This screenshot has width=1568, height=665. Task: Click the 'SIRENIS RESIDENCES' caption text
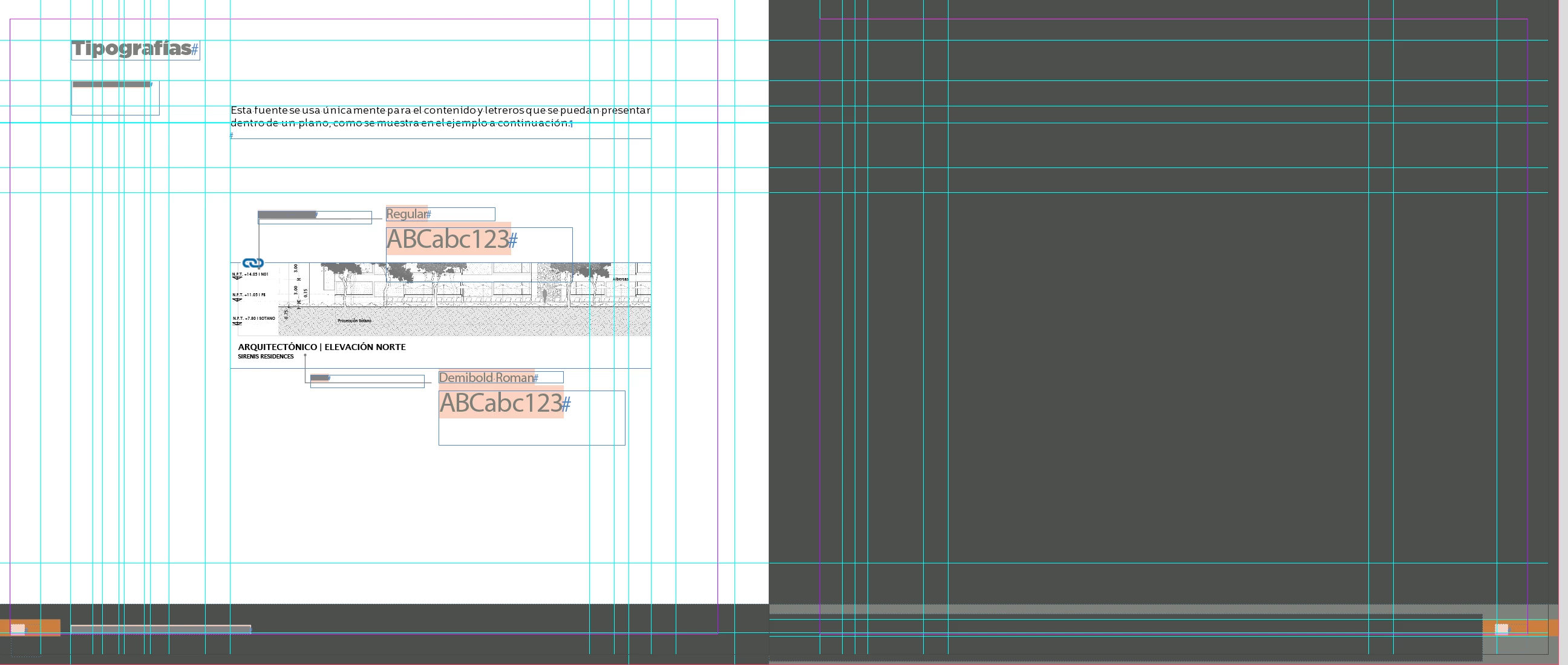click(x=266, y=357)
